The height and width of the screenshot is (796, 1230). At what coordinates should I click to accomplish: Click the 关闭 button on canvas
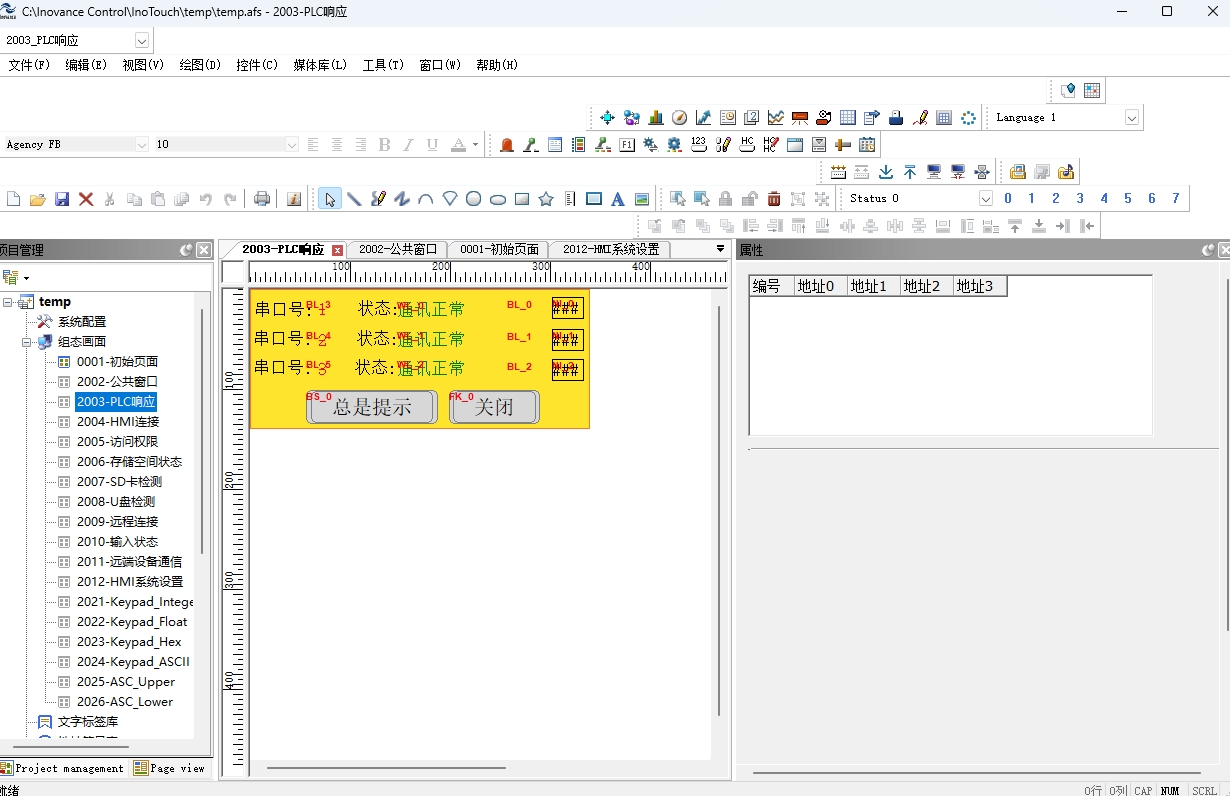pyautogui.click(x=494, y=407)
